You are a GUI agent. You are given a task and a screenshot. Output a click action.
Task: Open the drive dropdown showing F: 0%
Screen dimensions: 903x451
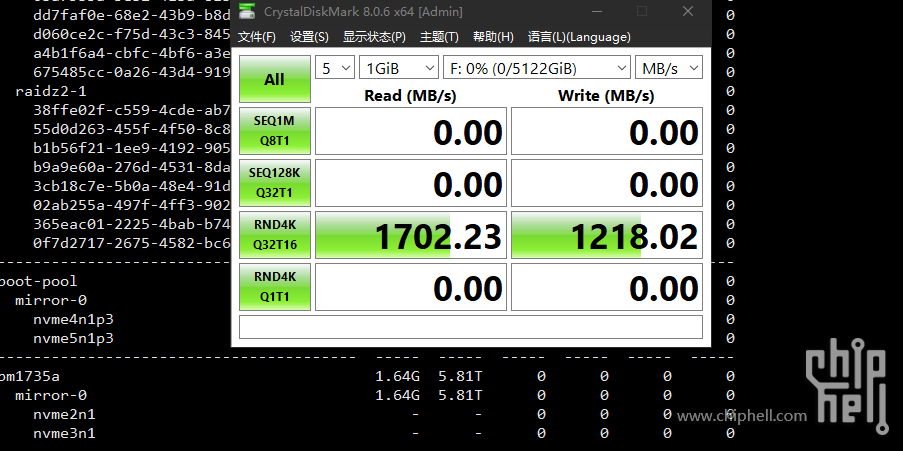pyautogui.click(x=536, y=68)
